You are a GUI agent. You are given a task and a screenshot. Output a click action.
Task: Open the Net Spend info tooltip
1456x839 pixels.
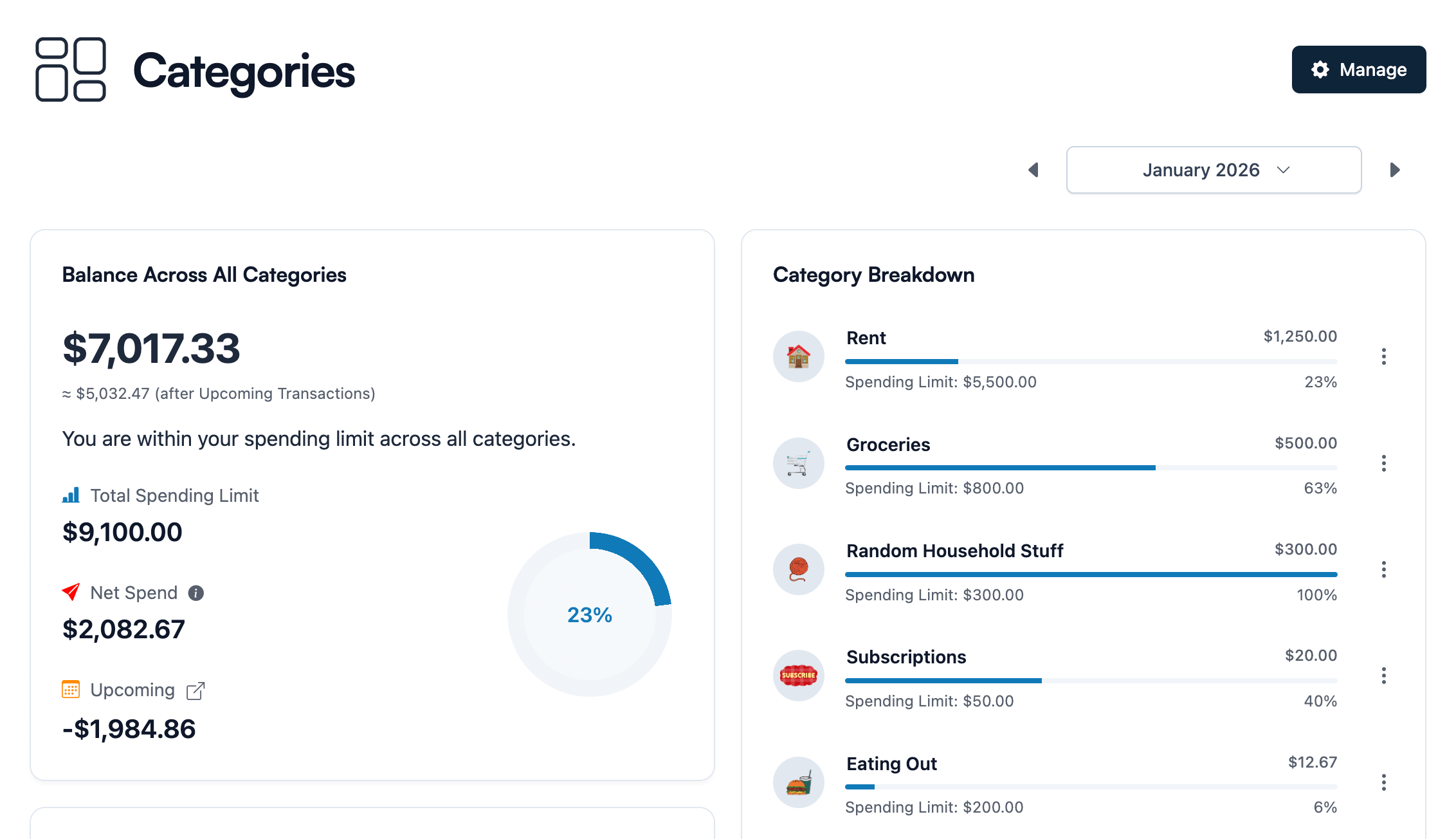click(x=196, y=593)
